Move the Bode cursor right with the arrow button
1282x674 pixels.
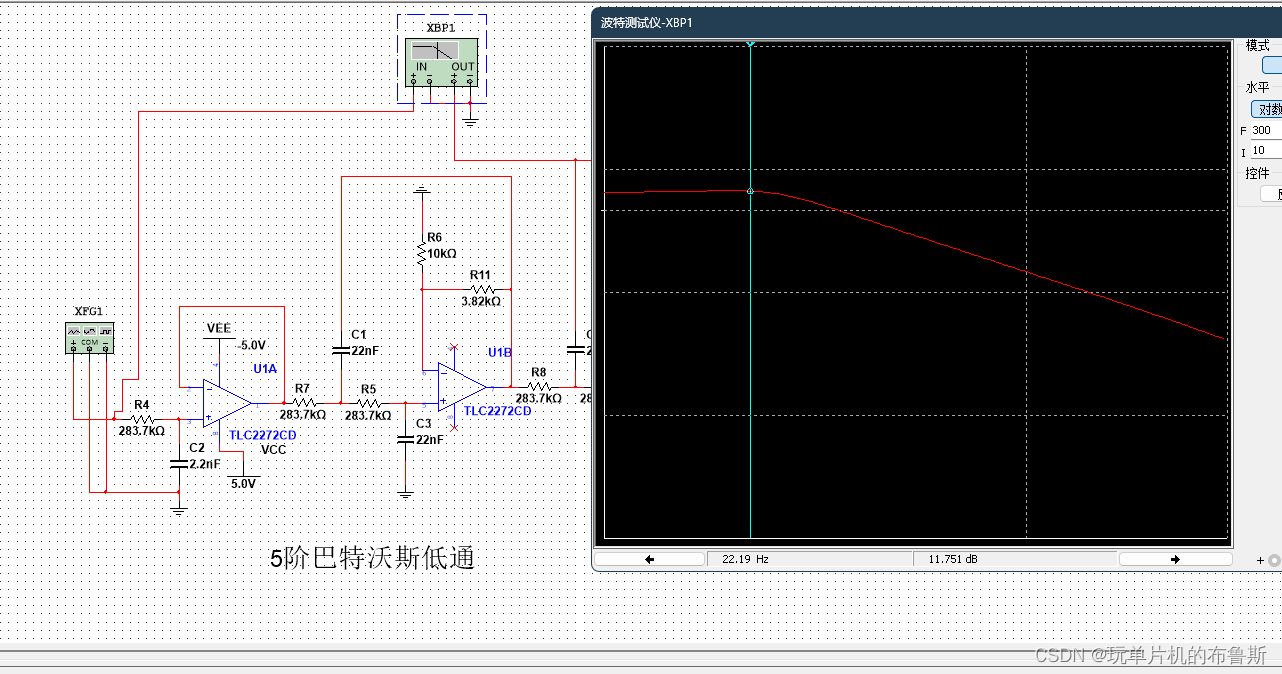(1175, 559)
